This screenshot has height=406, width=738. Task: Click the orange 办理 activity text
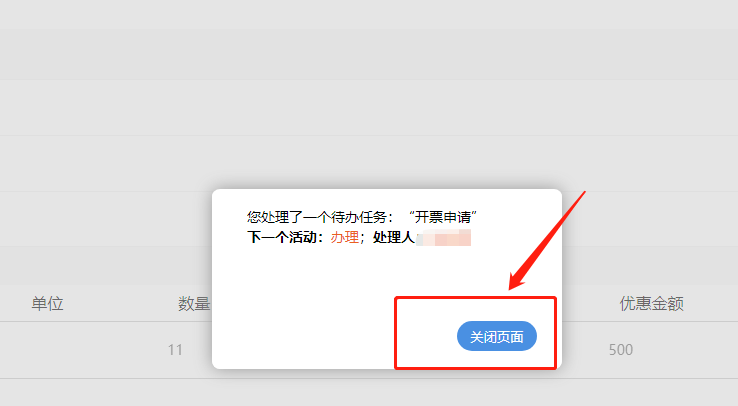[345, 237]
